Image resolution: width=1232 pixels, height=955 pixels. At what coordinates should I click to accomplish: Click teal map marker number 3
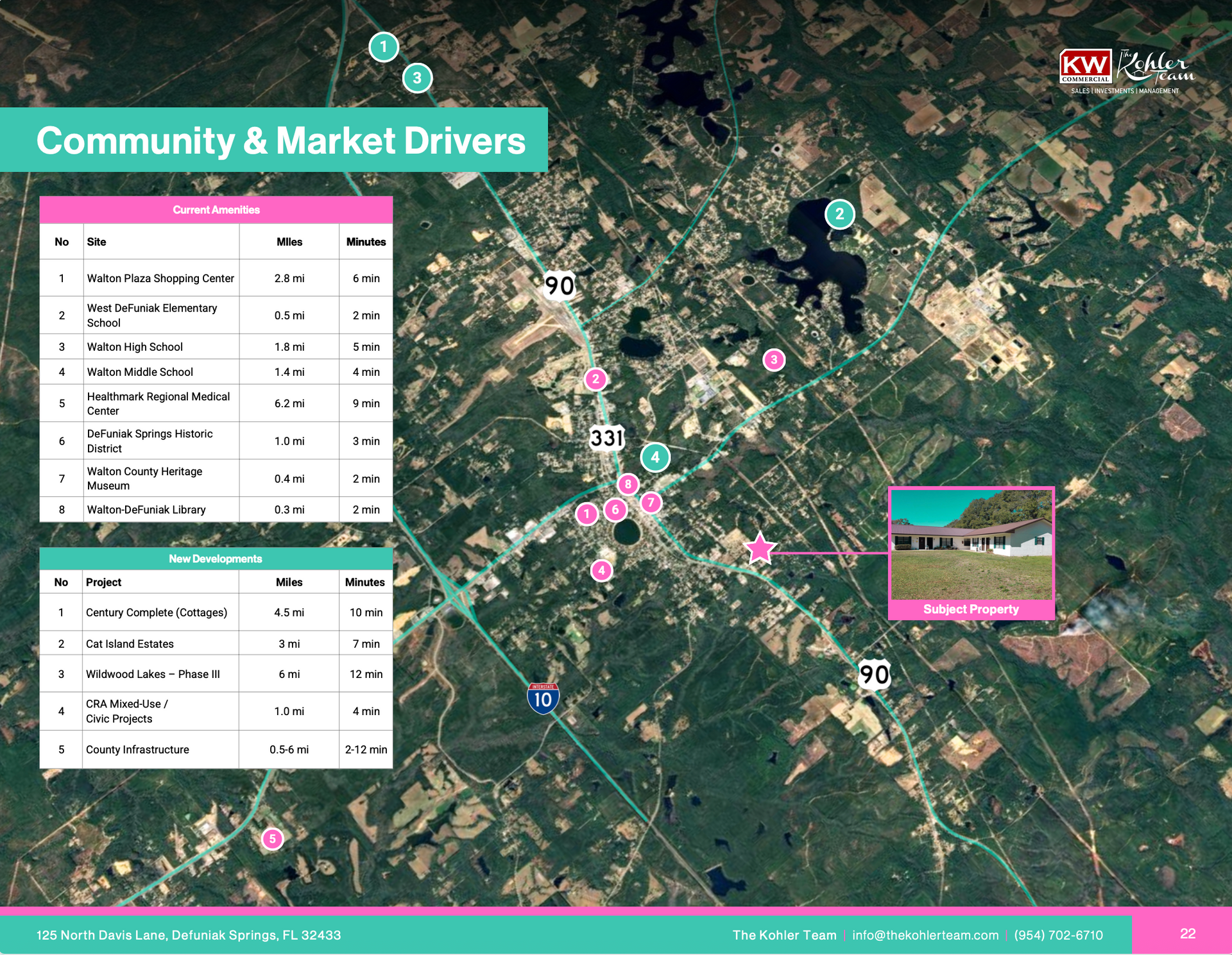(x=417, y=78)
